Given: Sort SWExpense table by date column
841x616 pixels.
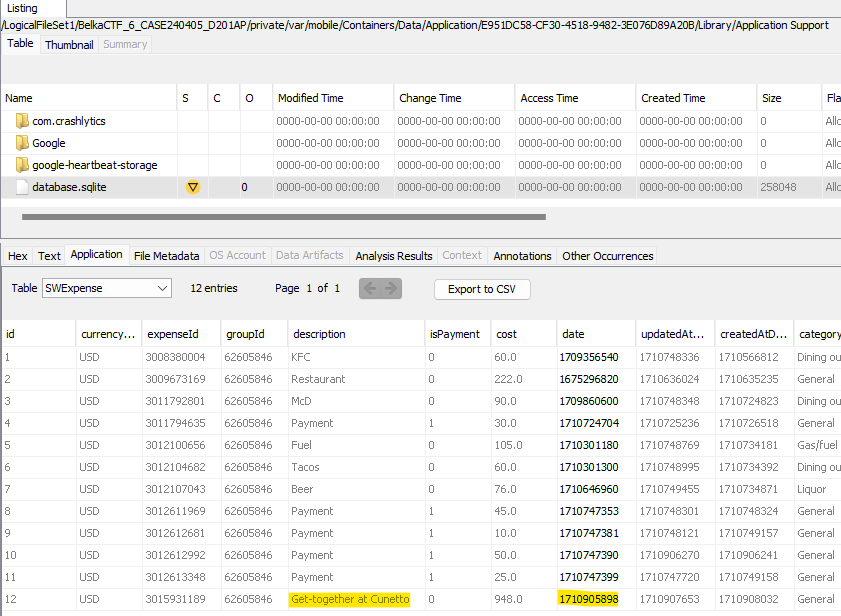Looking at the screenshot, I should (x=596, y=334).
